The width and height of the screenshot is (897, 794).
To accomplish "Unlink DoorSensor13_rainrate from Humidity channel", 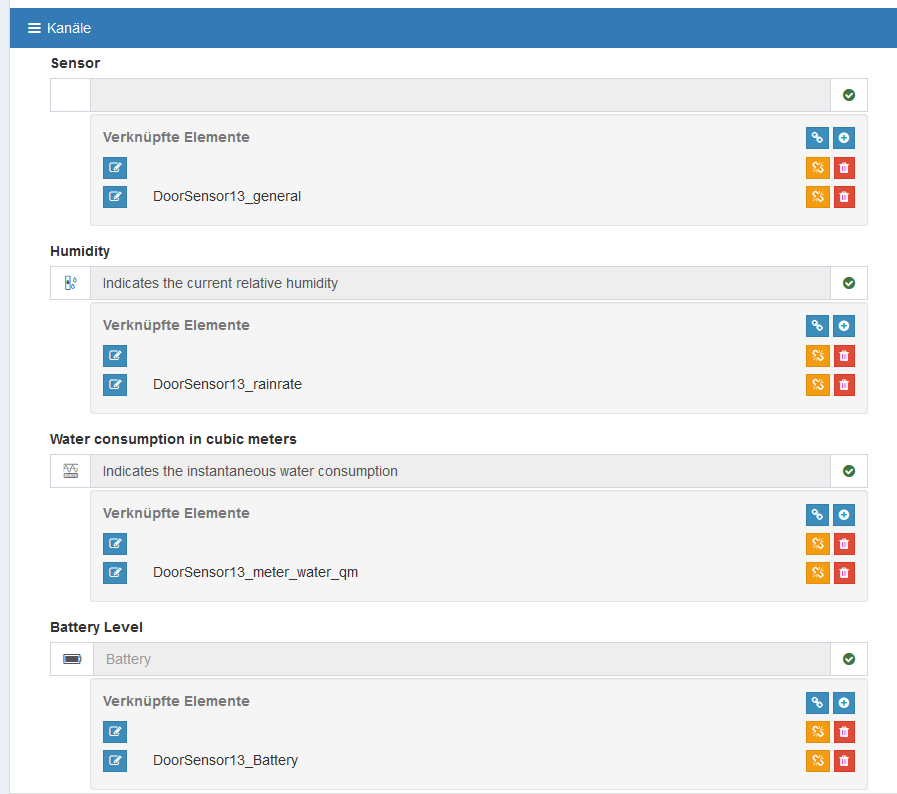I will [818, 385].
